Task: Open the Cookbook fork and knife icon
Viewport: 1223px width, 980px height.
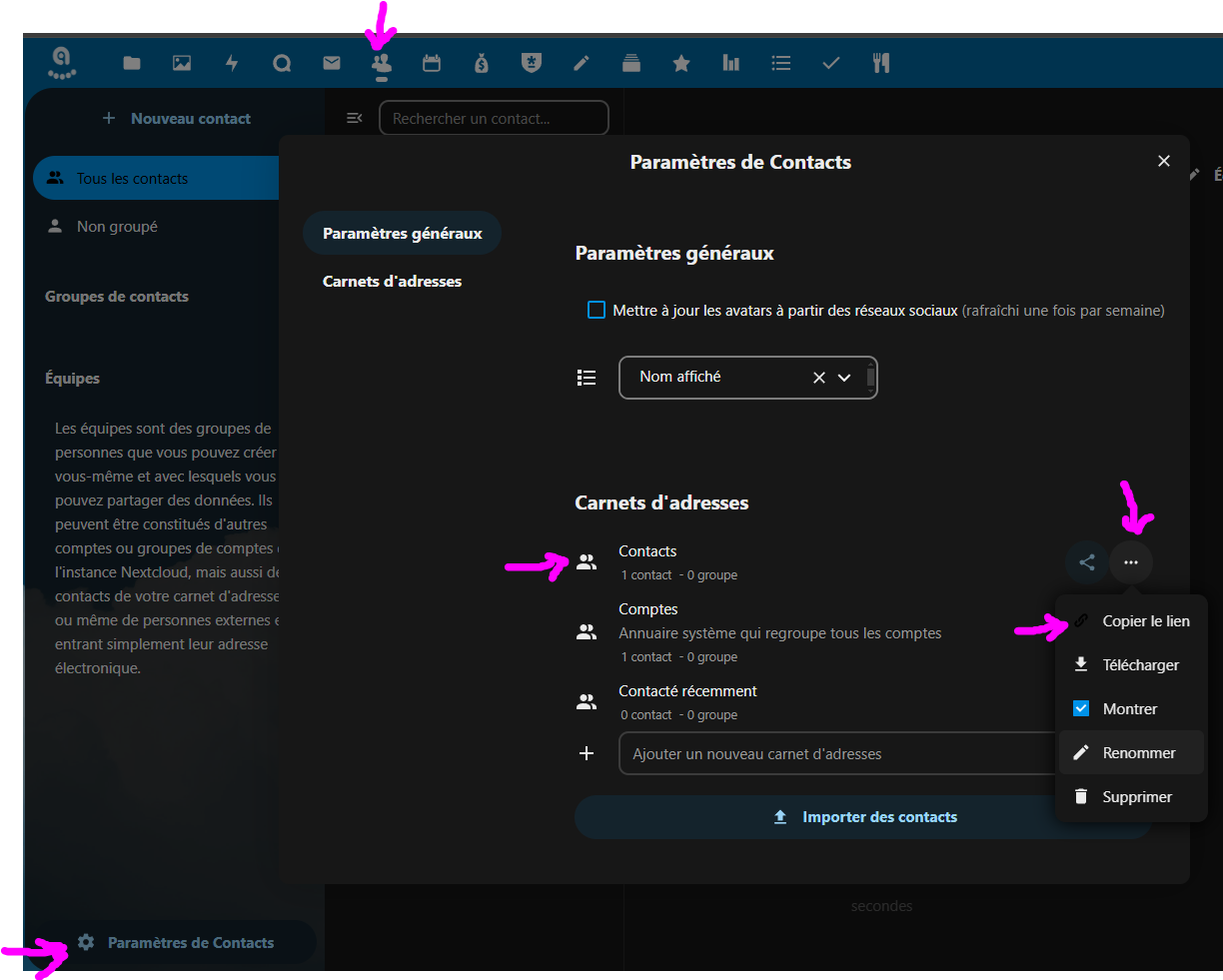Action: [880, 64]
